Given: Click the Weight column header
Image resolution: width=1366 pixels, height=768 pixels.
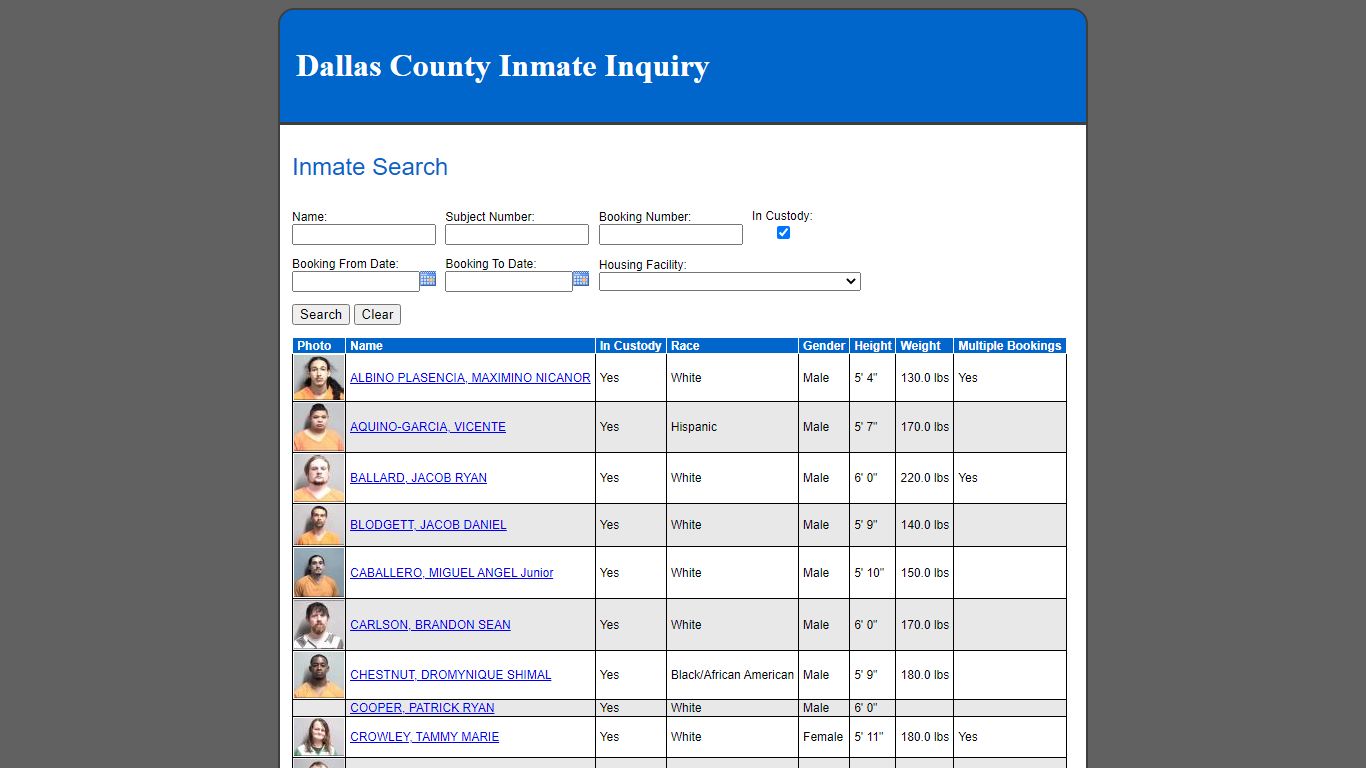Looking at the screenshot, I should point(924,346).
